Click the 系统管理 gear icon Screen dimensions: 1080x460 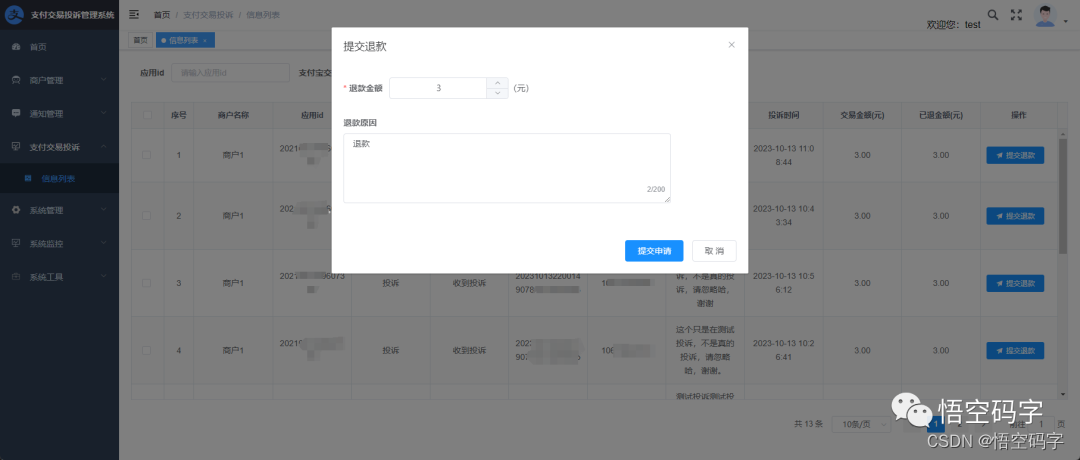pos(16,210)
